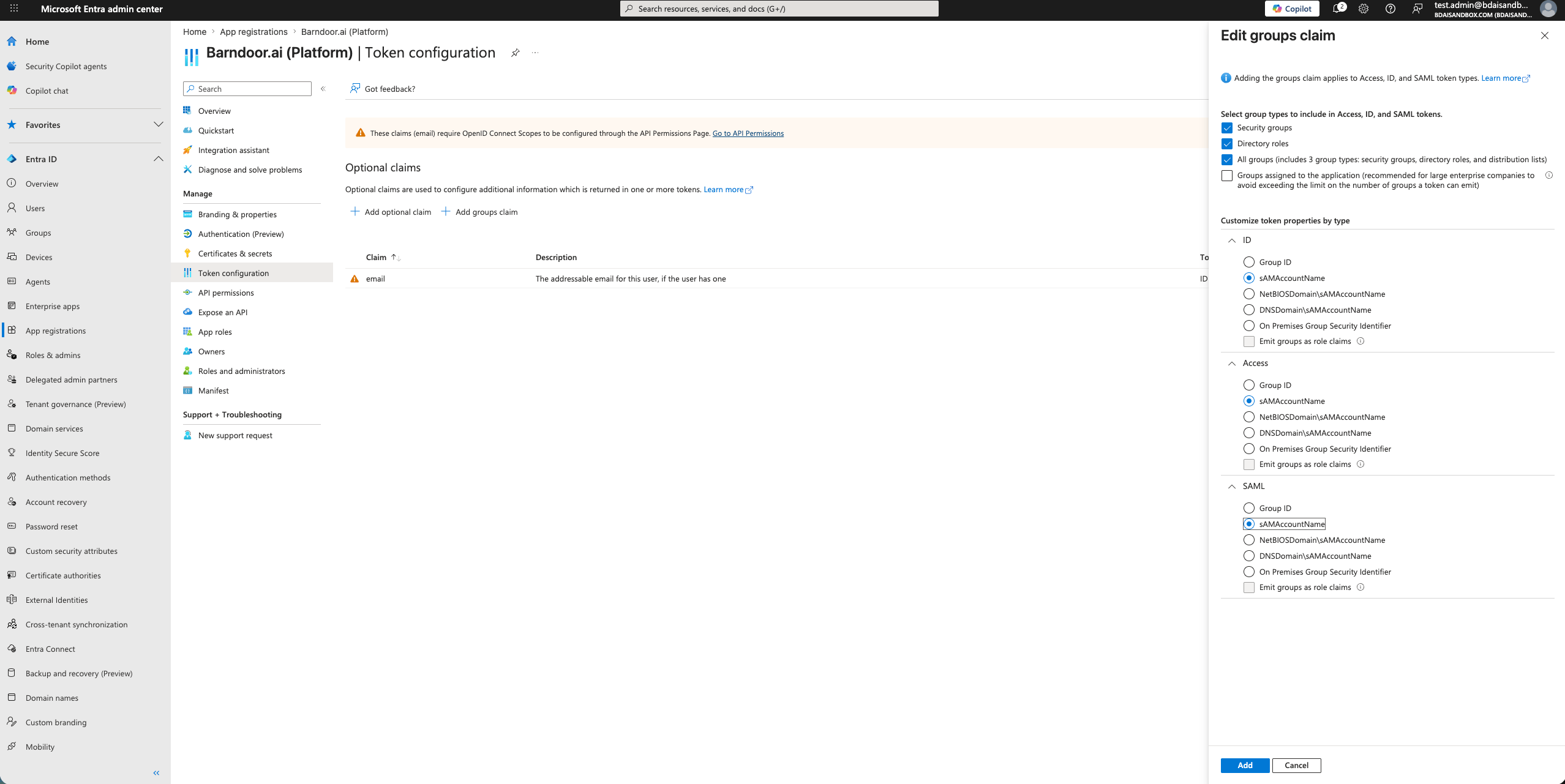Click the Add button in Edit groups claim
Viewport: 1565px width, 784px height.
coord(1245,765)
